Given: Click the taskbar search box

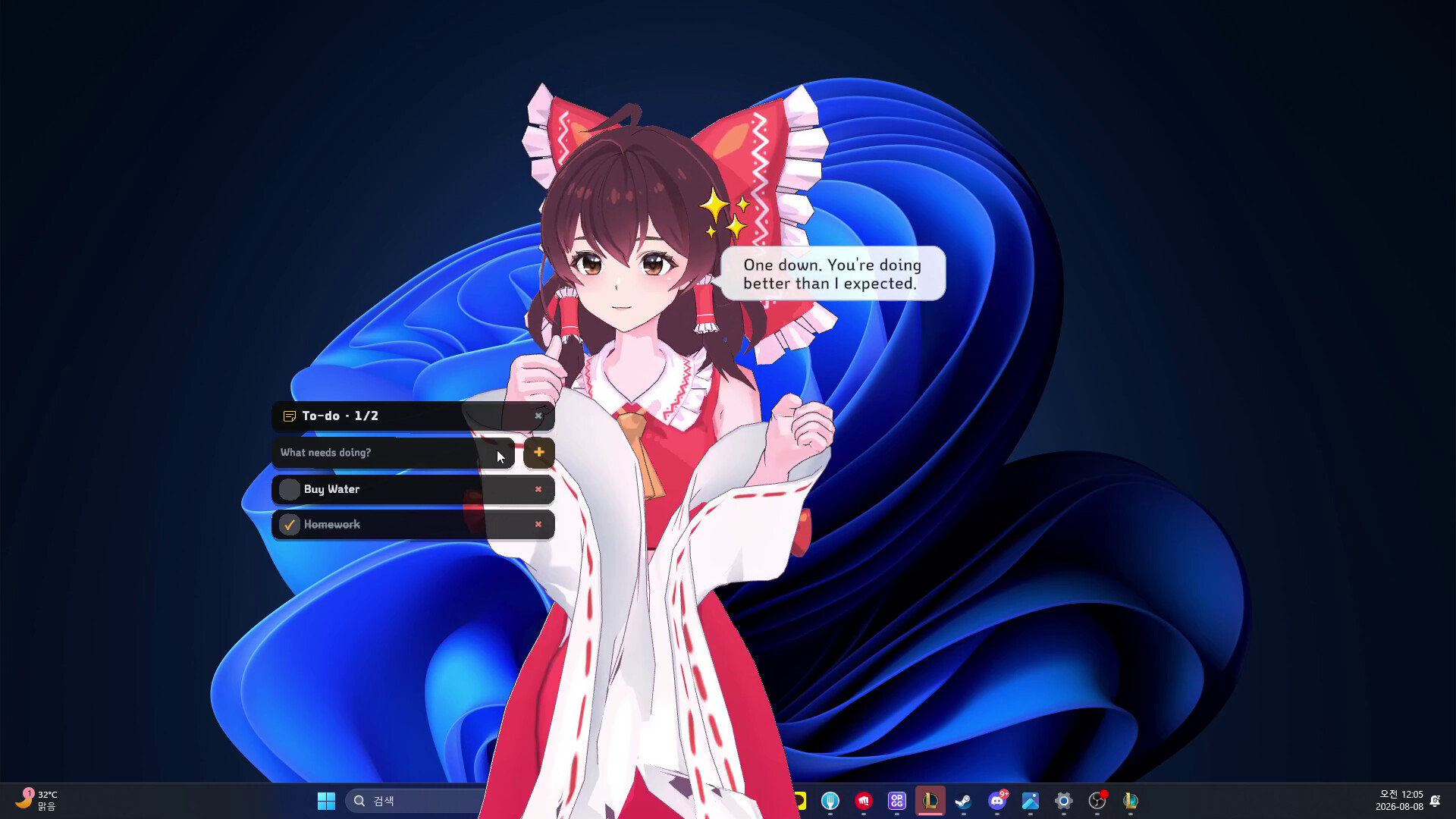Looking at the screenshot, I should (x=417, y=801).
